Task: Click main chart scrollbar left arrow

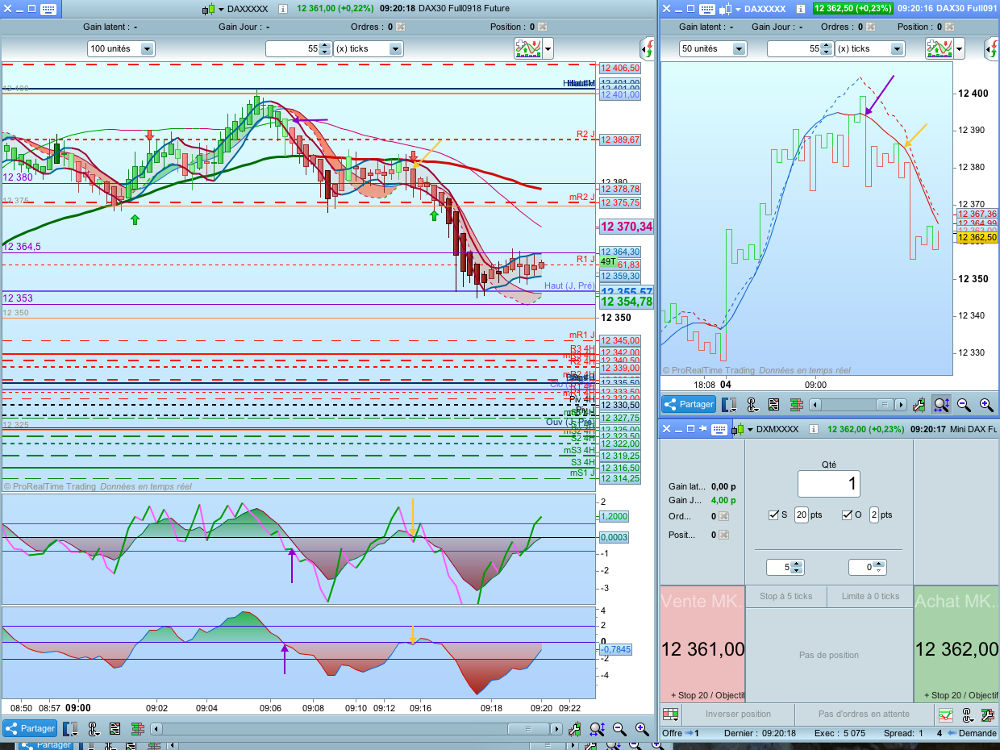Action: 156,728
